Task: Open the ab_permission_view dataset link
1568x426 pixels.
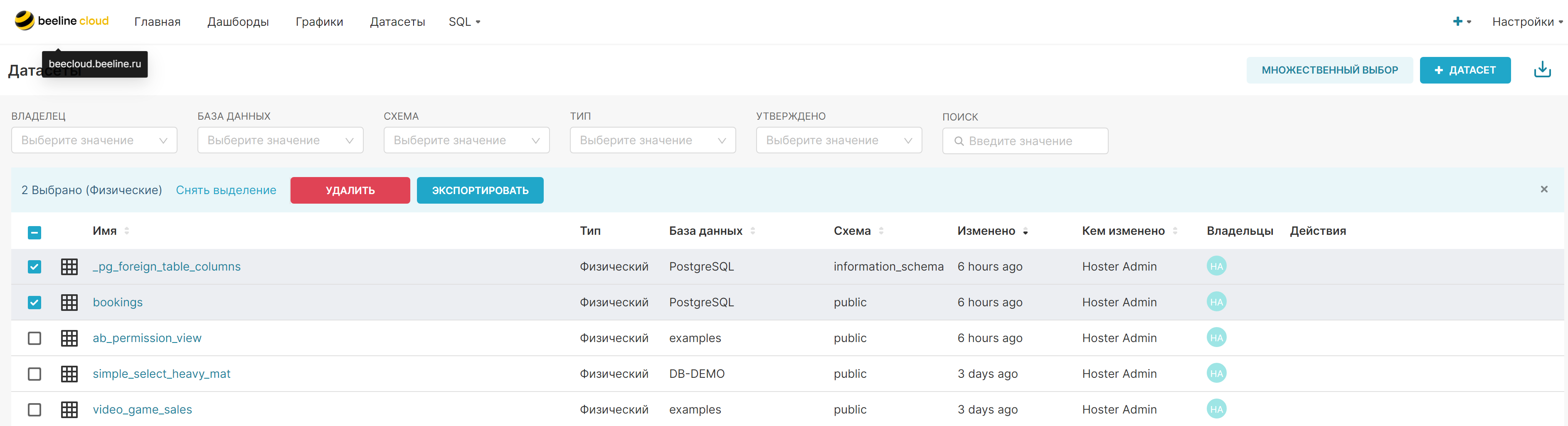Action: 147,338
